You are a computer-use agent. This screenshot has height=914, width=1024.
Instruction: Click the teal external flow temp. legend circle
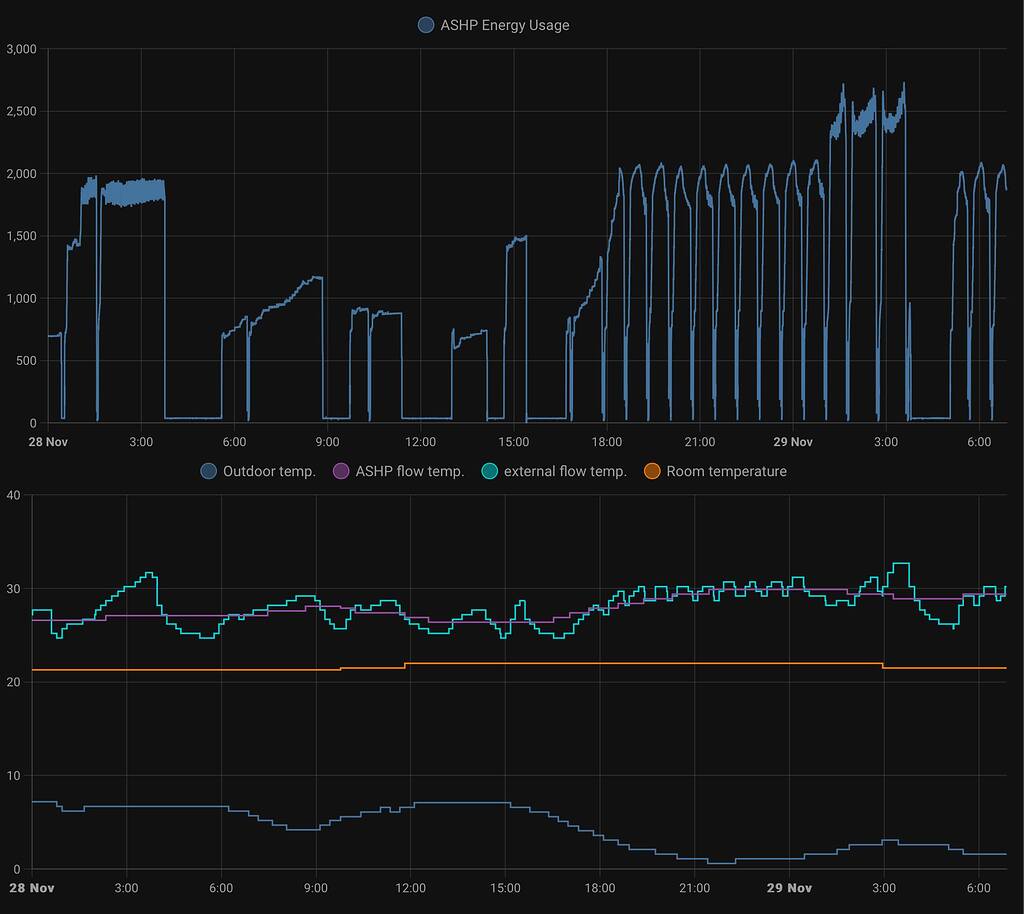click(x=490, y=471)
